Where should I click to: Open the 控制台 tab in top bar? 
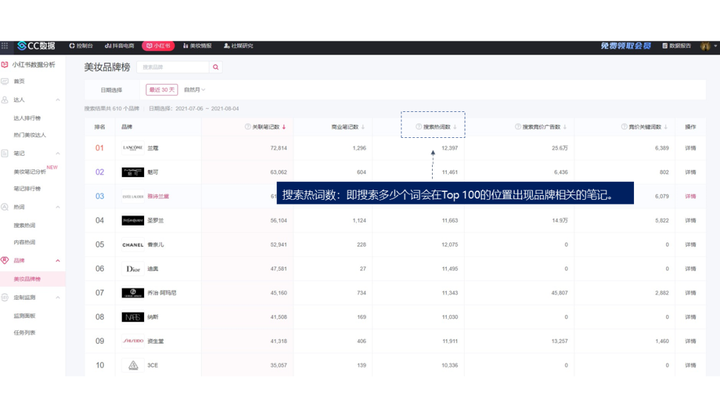[81, 46]
